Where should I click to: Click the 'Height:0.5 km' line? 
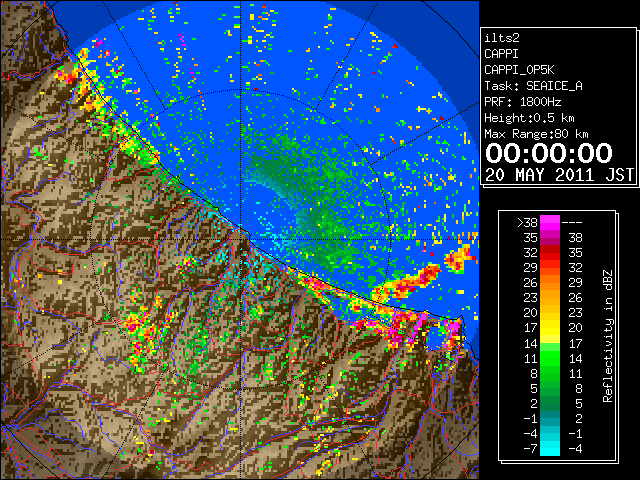pyautogui.click(x=529, y=118)
